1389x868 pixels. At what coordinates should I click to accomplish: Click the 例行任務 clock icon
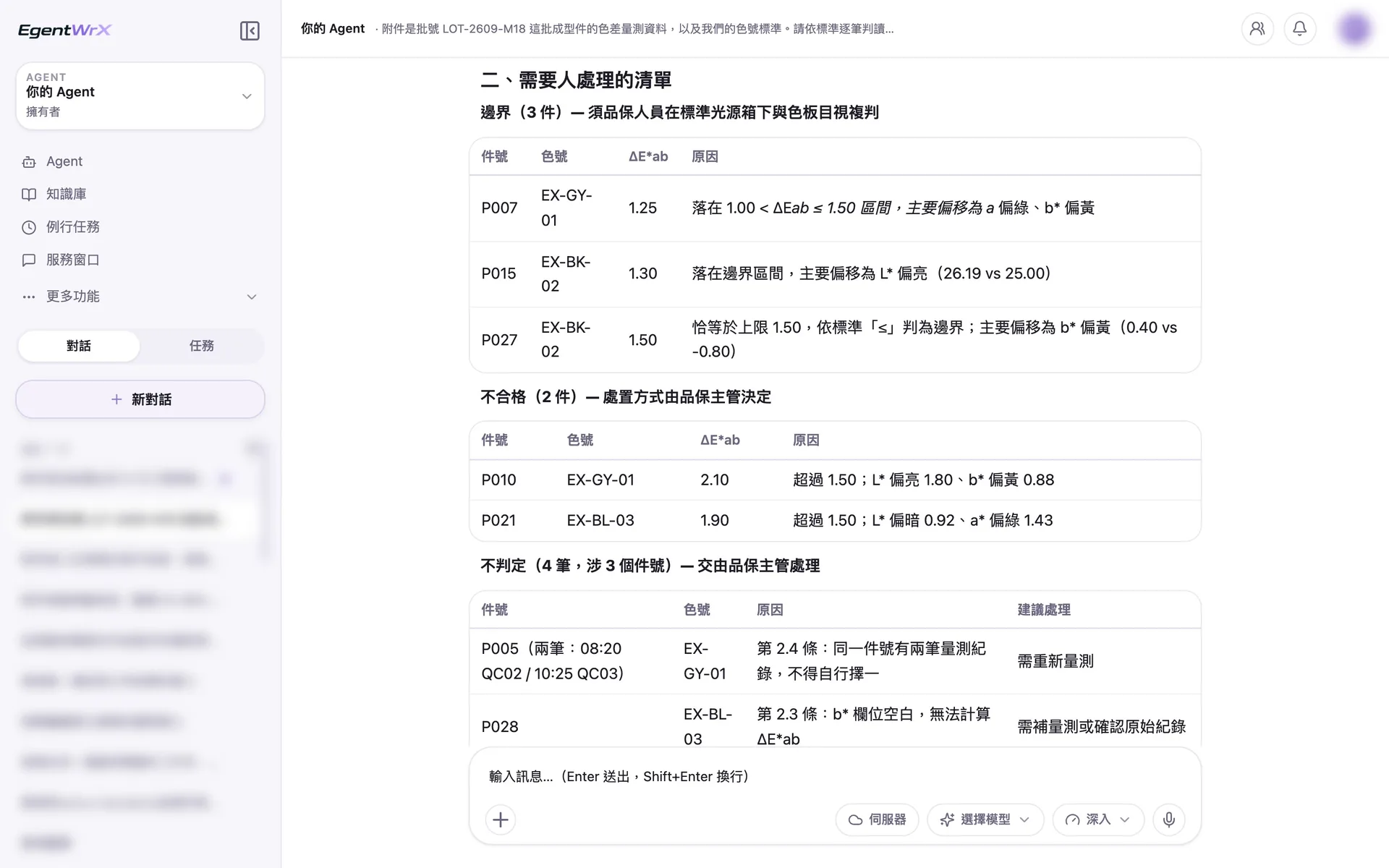[x=29, y=227]
